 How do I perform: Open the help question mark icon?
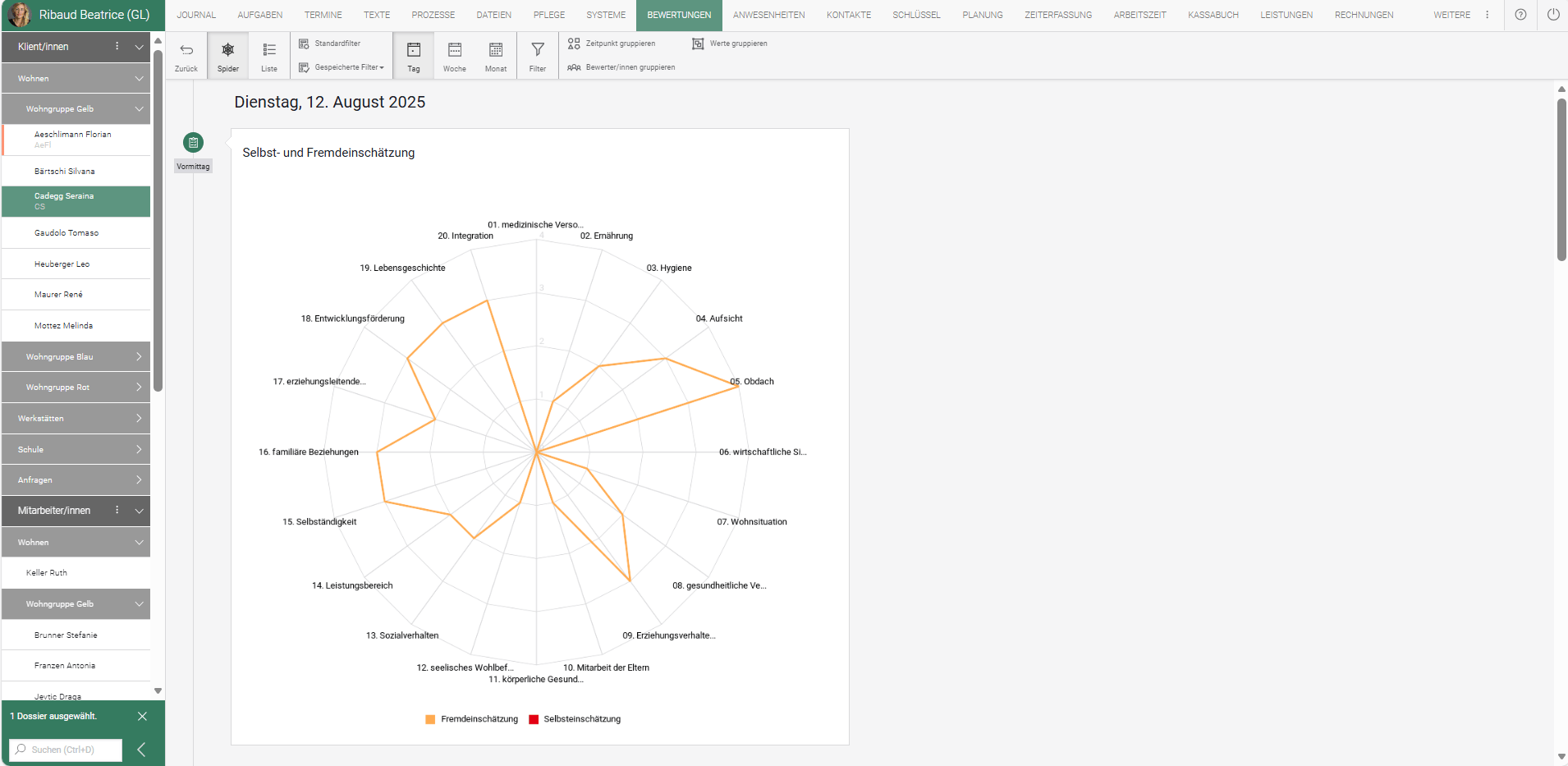point(1520,15)
